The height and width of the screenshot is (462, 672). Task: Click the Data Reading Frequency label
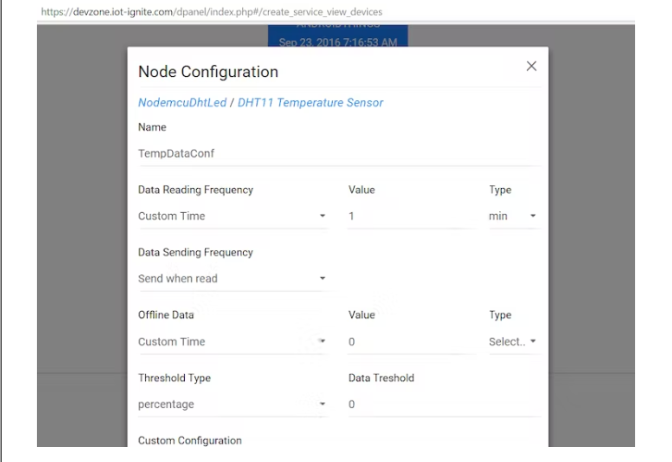click(195, 190)
